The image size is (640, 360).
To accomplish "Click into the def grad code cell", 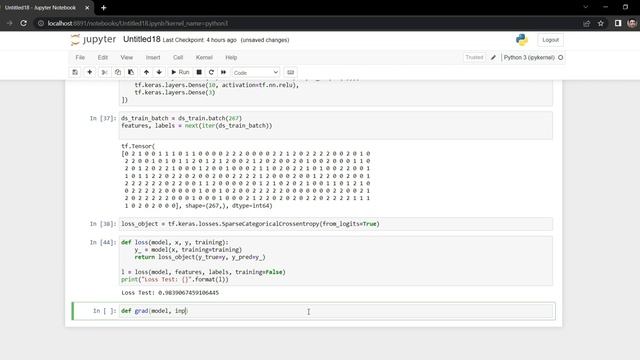I will coord(336,311).
